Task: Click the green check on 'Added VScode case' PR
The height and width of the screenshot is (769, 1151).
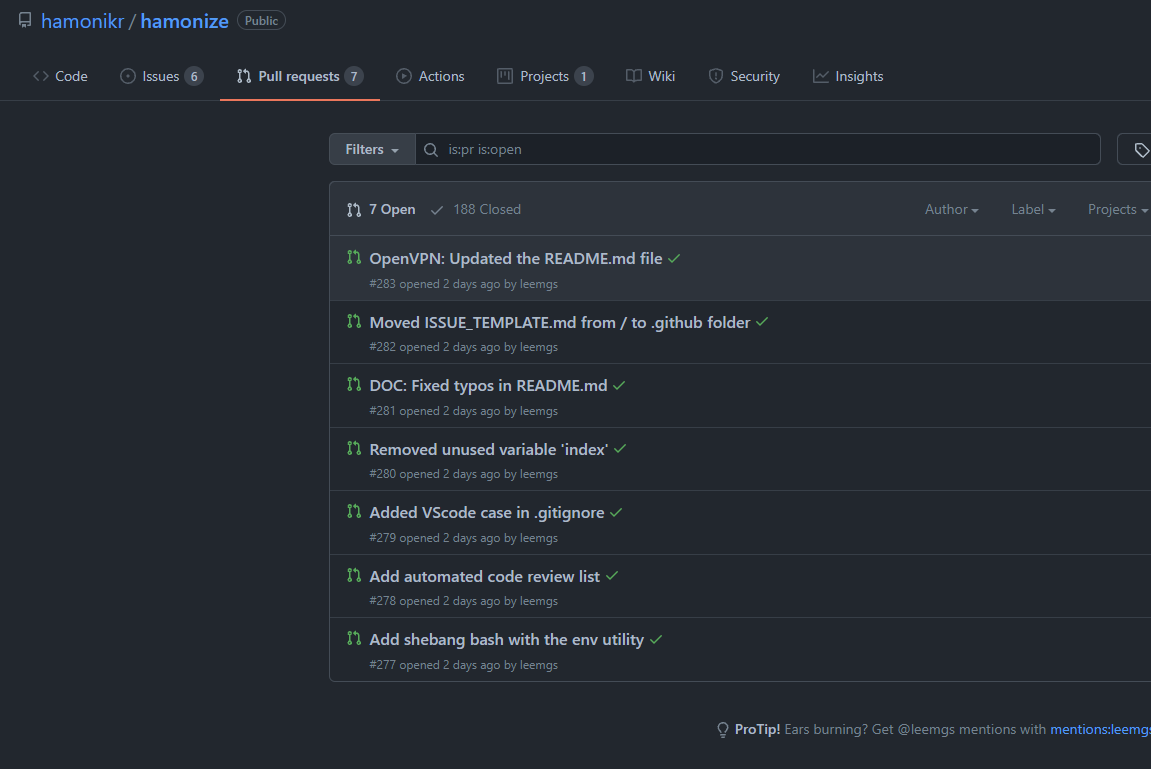Action: click(616, 513)
